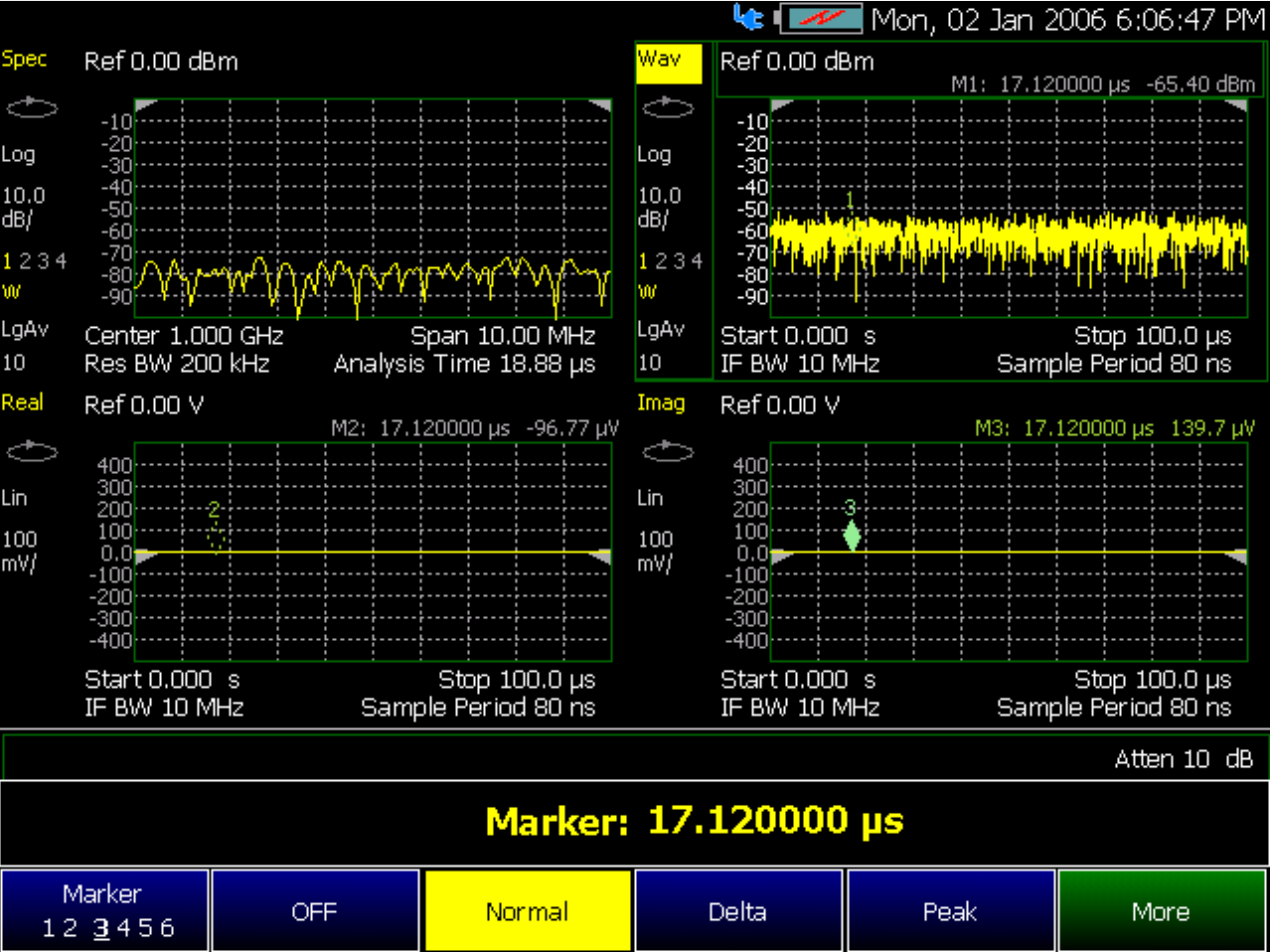This screenshot has width=1270, height=952.
Task: Click the sweep icon in Wav window
Action: (668, 108)
